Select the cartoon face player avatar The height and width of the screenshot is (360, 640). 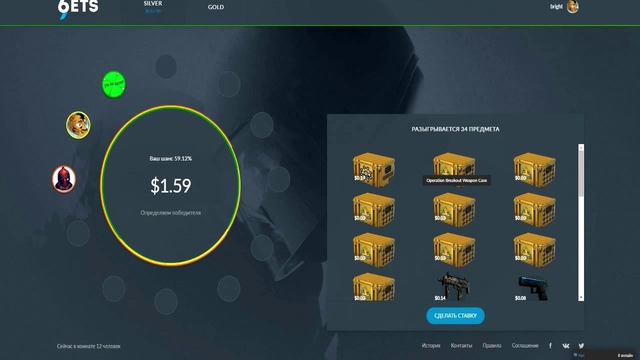coord(78,125)
